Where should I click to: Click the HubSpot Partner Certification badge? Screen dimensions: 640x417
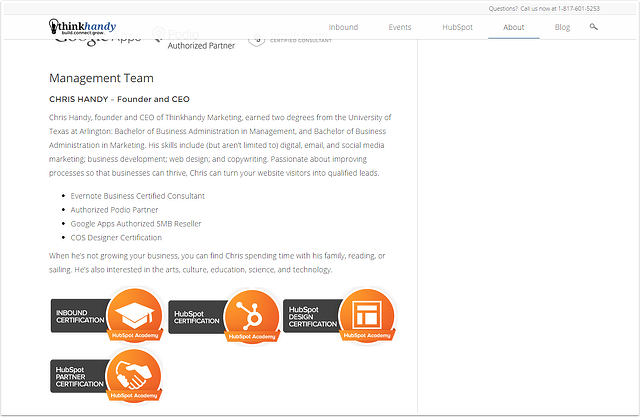coord(106,376)
